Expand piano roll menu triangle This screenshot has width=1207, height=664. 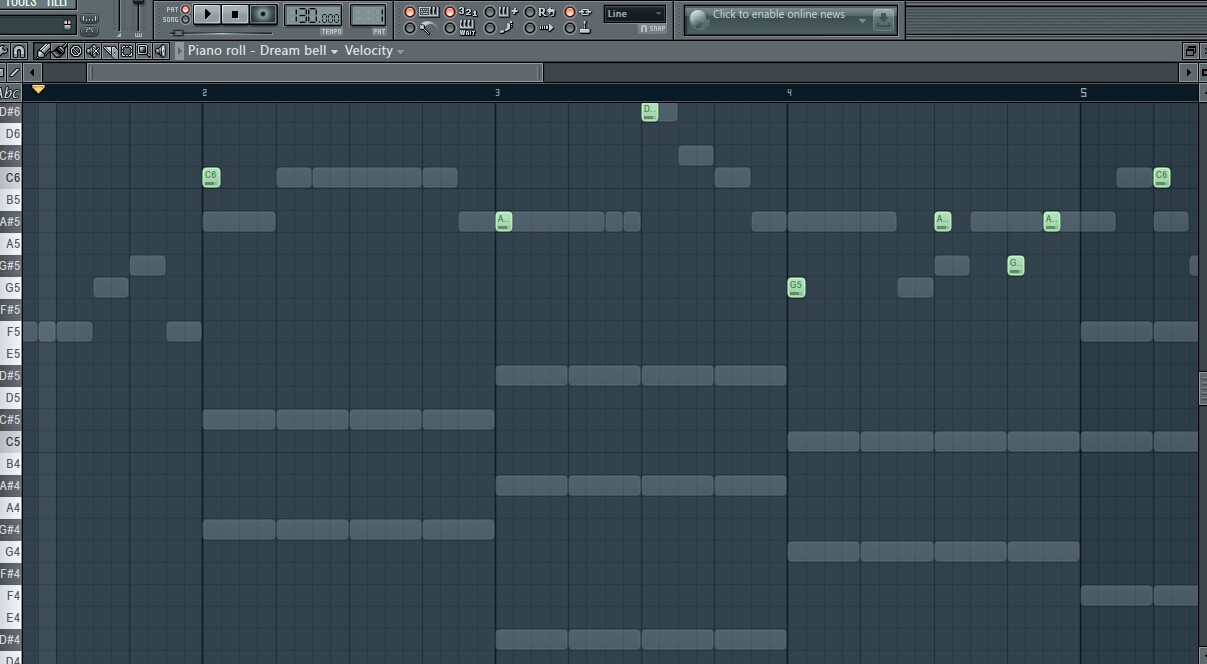180,51
